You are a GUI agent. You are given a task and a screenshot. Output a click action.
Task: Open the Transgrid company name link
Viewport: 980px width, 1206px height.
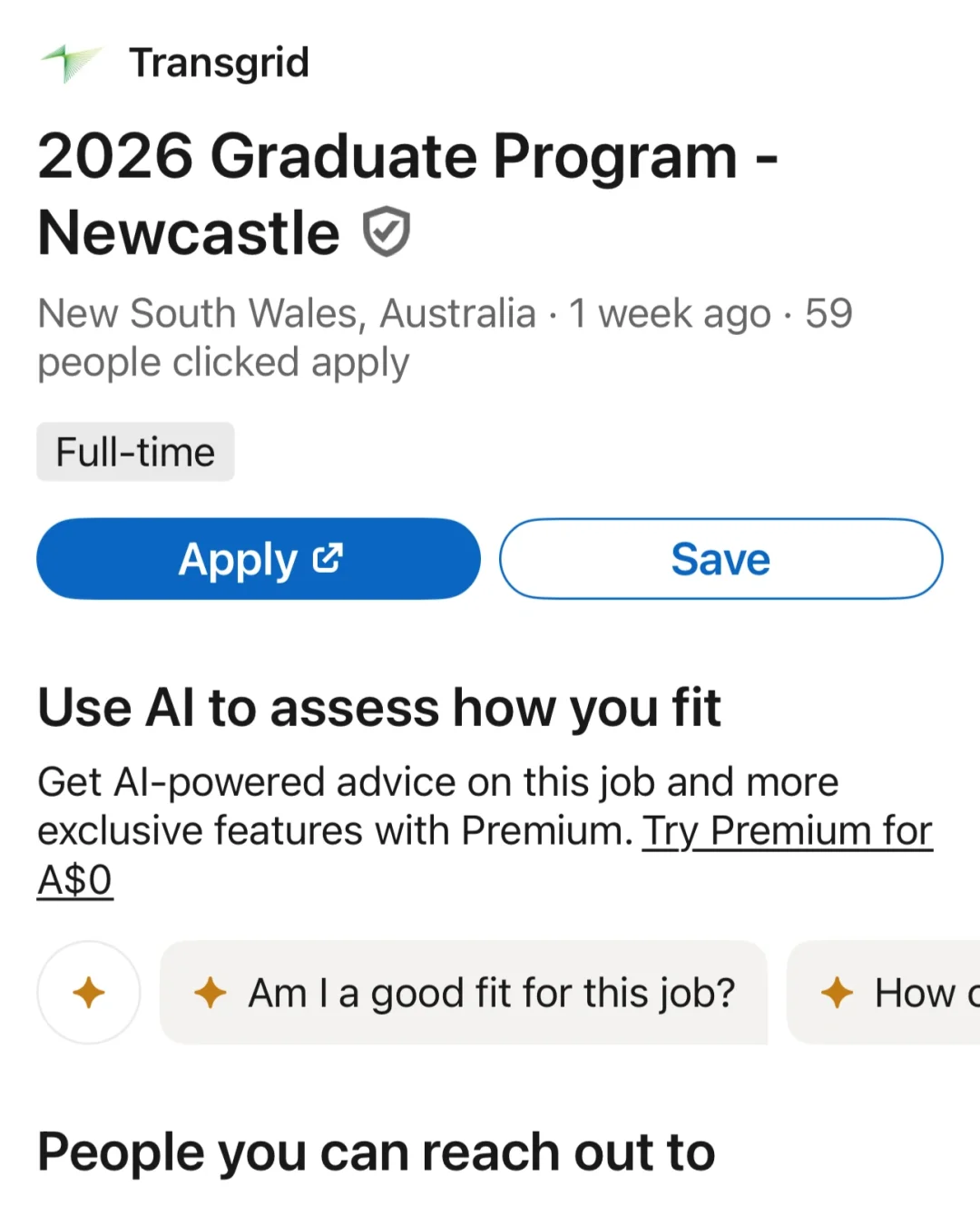(x=219, y=63)
